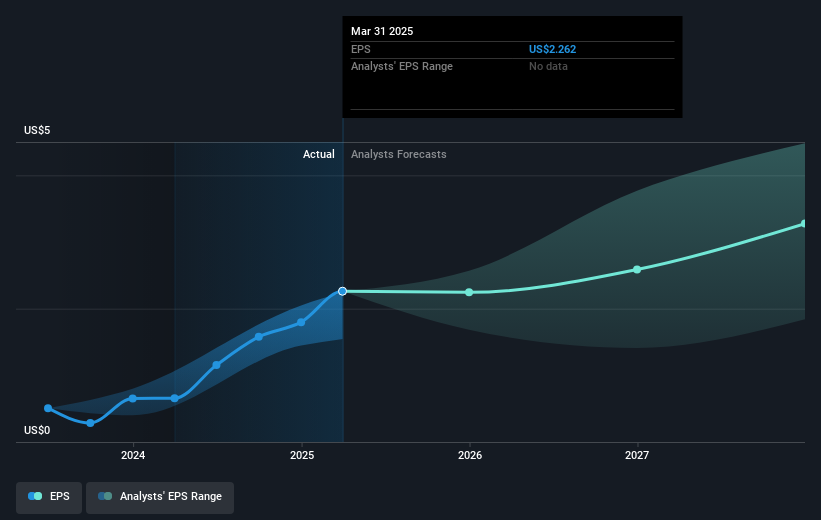Viewport: 821px width, 520px height.
Task: Select the 2026 forecast EPS data point
Action: point(469,292)
